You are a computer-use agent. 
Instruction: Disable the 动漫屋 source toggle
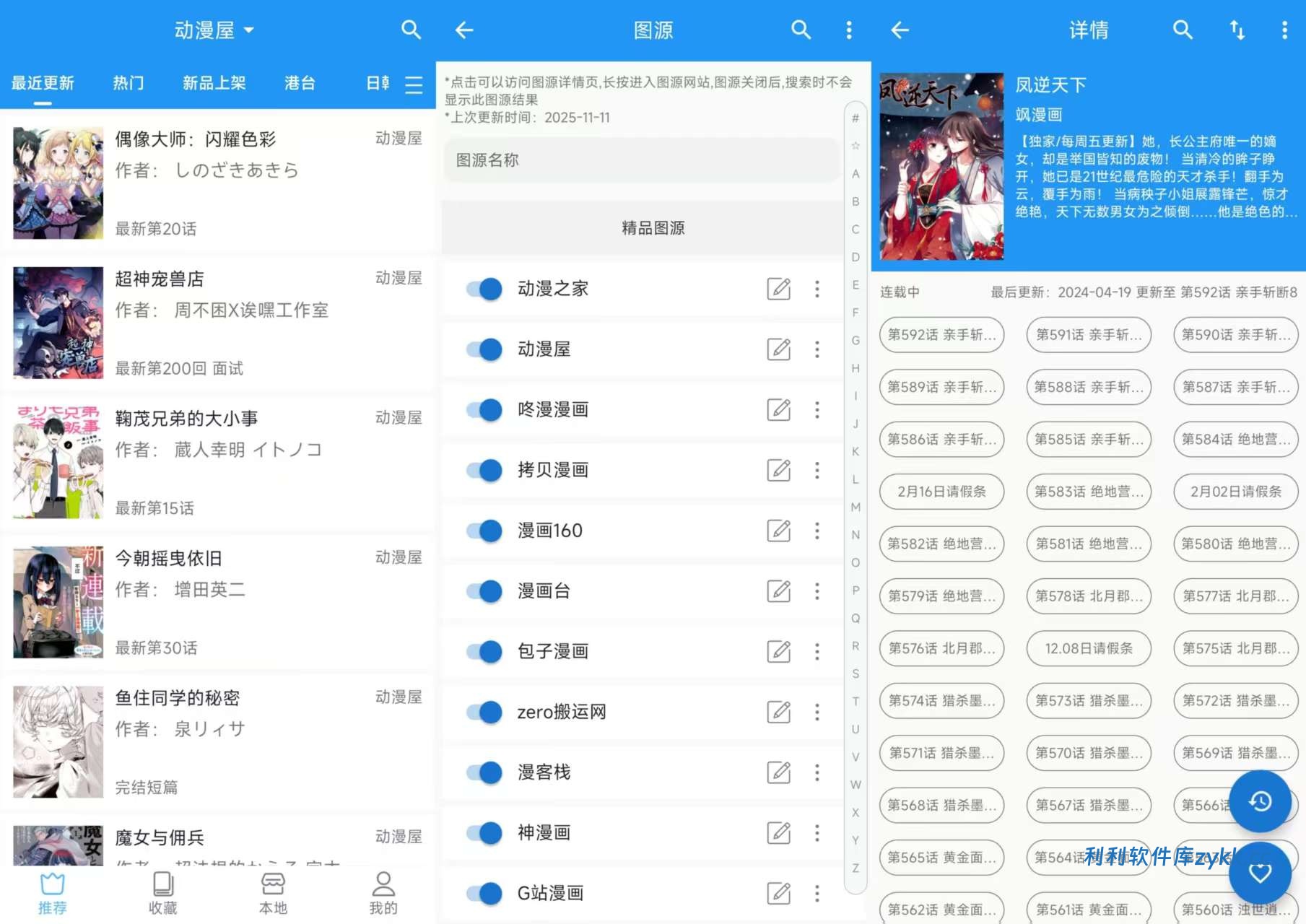click(484, 349)
